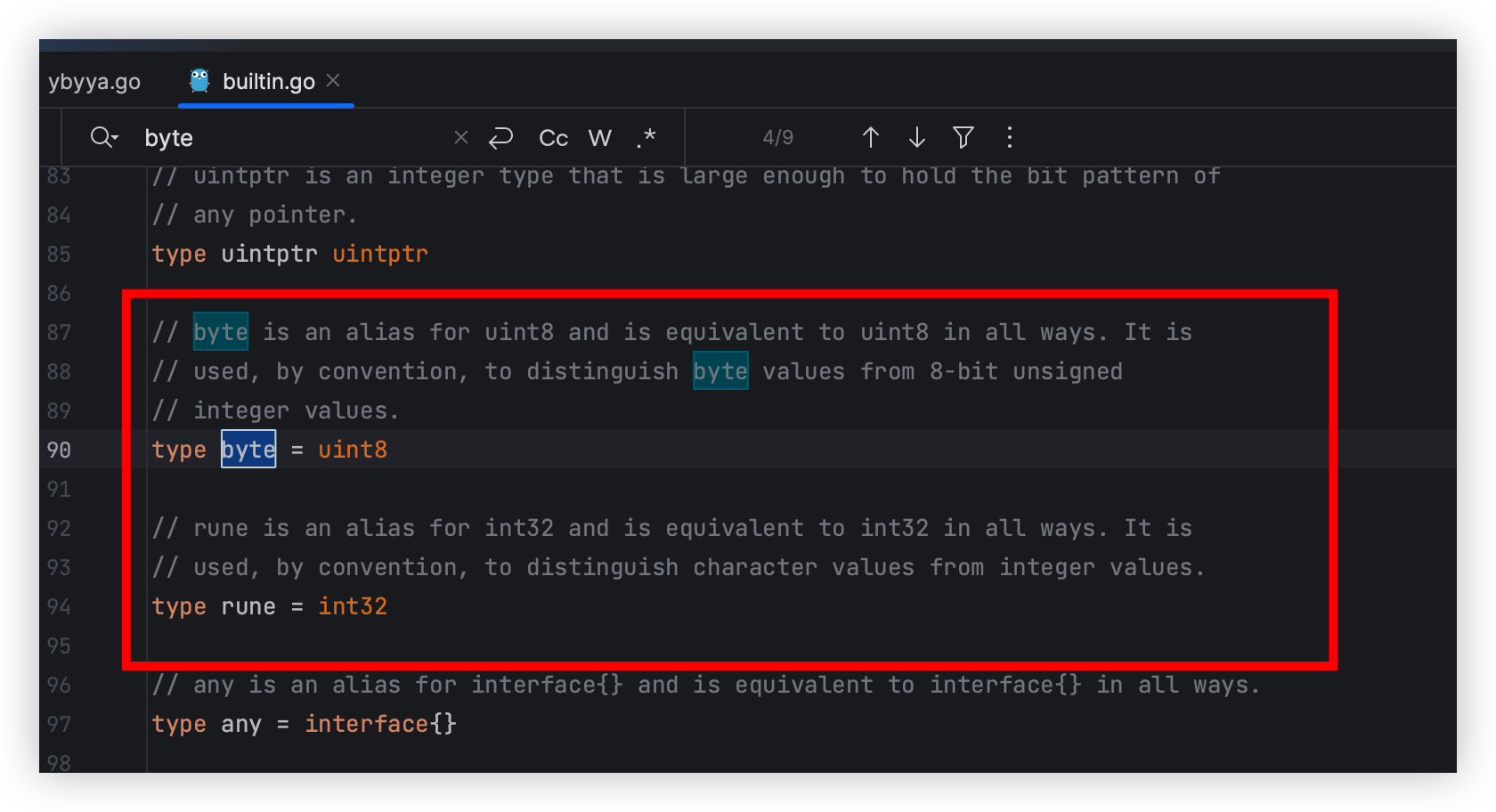Open more search options menu
The image size is (1496, 812).
point(1009,137)
